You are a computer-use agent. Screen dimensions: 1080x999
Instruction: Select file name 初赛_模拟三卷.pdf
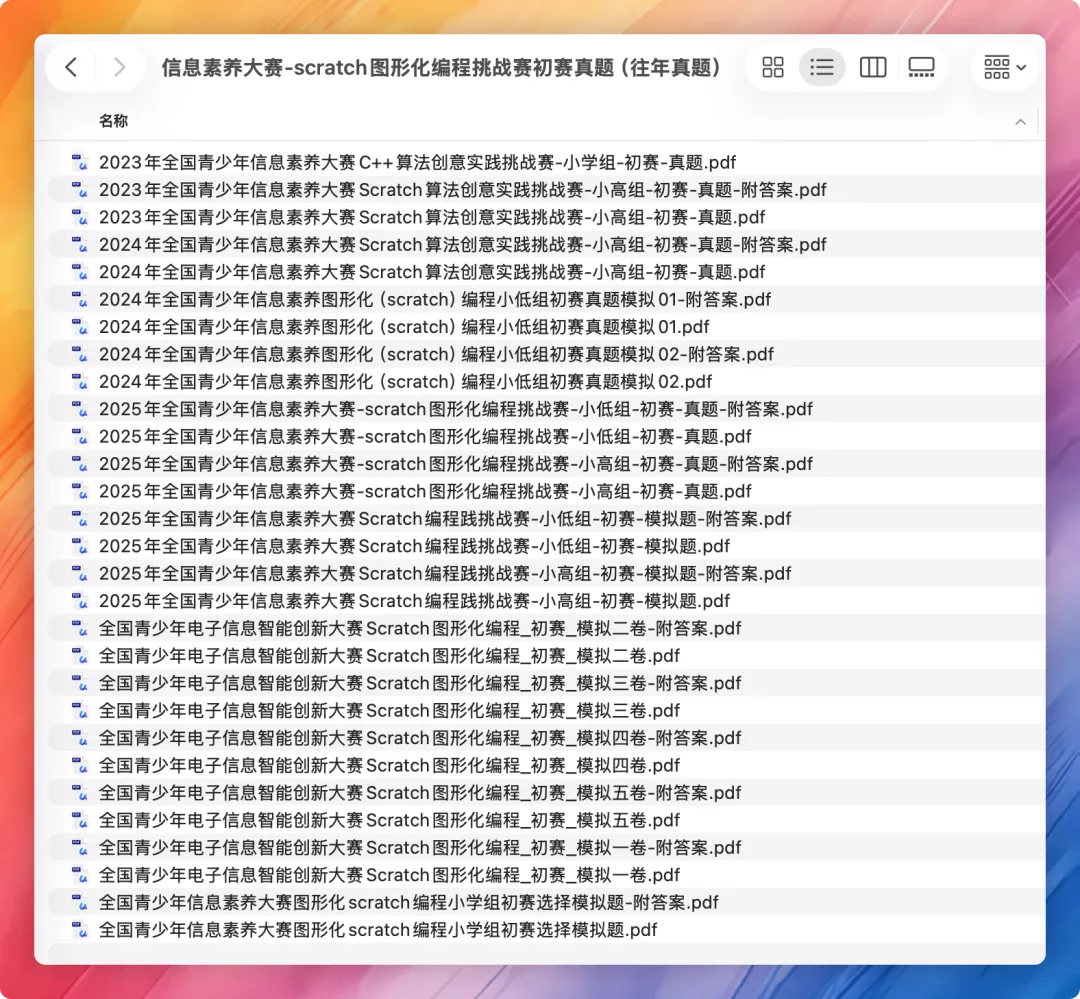pyautogui.click(x=389, y=710)
